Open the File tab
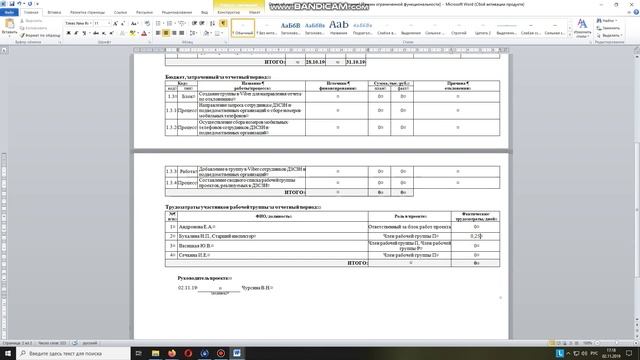This screenshot has width=640, height=360. 9,12
